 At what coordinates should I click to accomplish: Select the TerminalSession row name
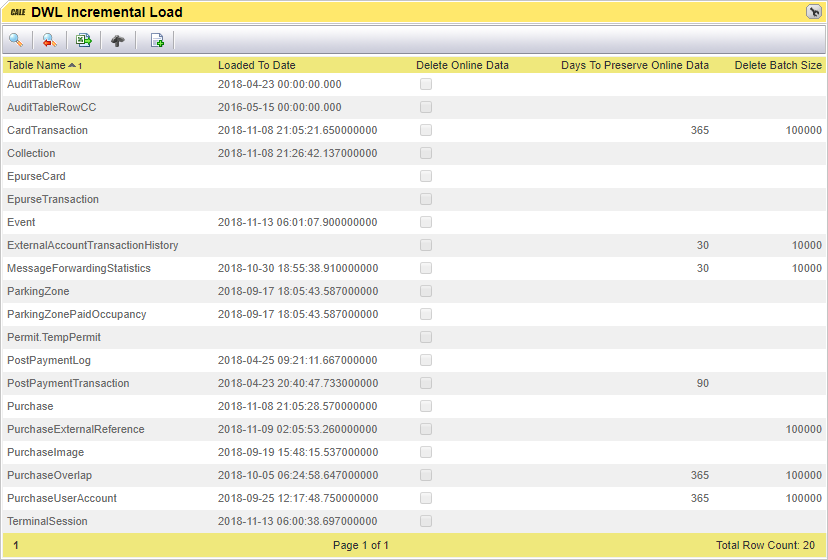pyautogui.click(x=48, y=521)
